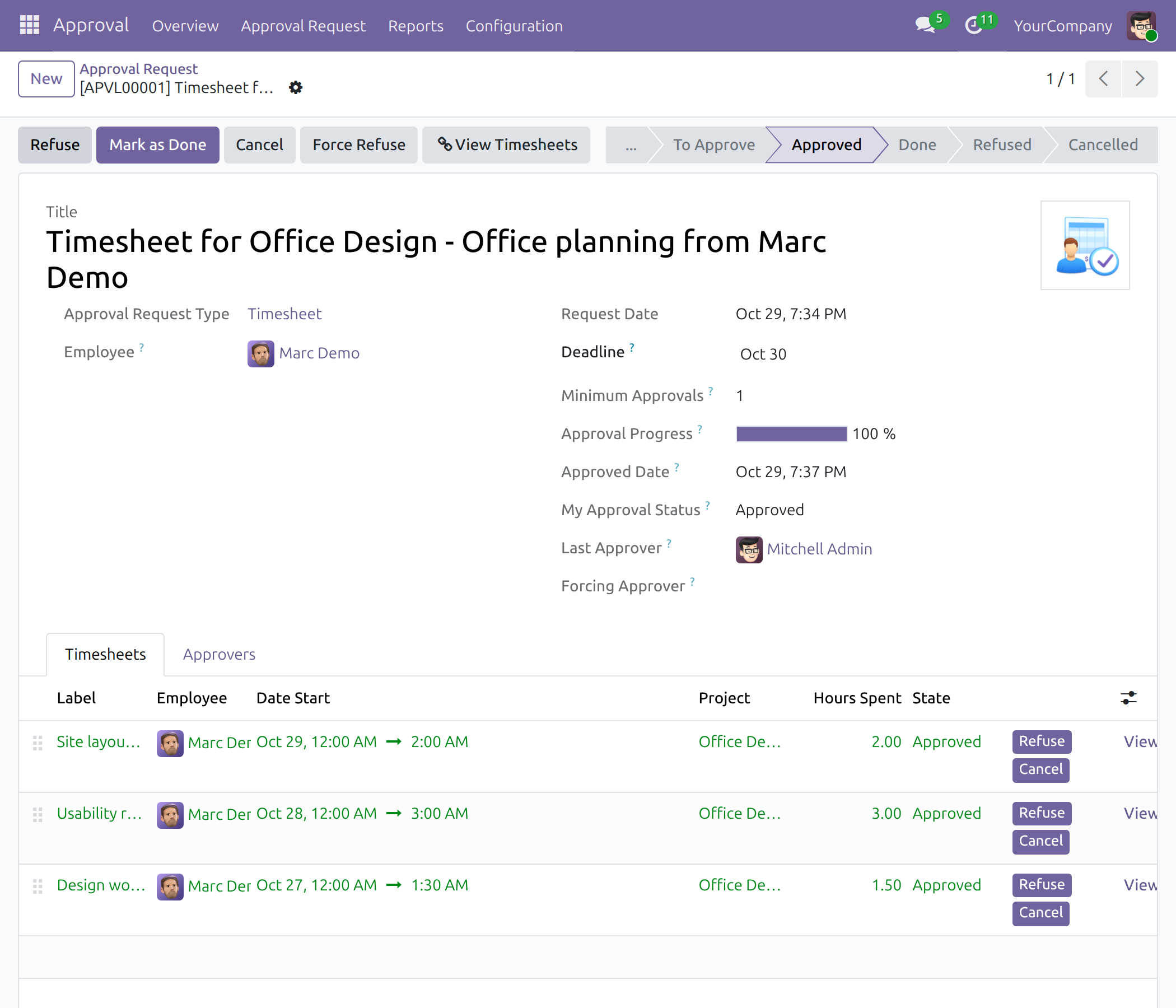
Task: Open the activities clock icon
Action: tap(974, 25)
